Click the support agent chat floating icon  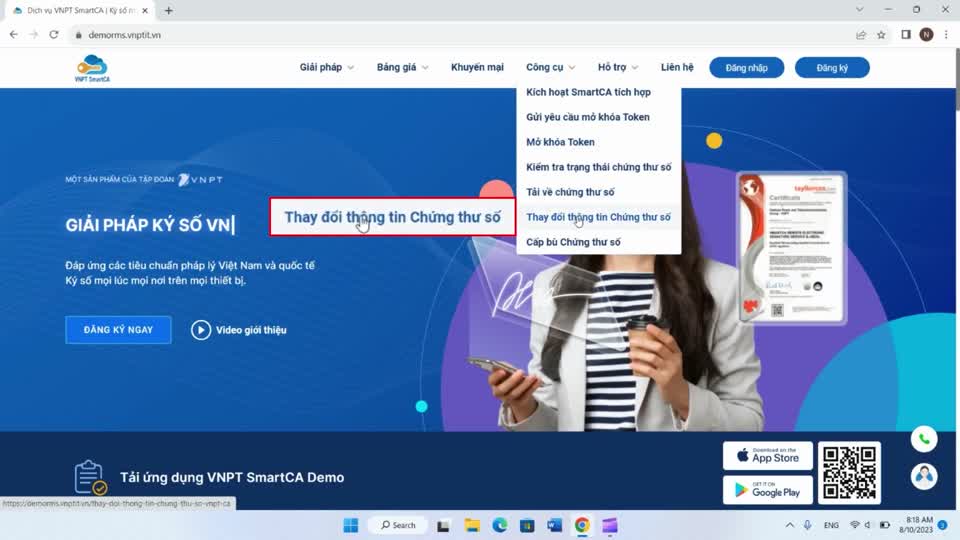[x=924, y=476]
